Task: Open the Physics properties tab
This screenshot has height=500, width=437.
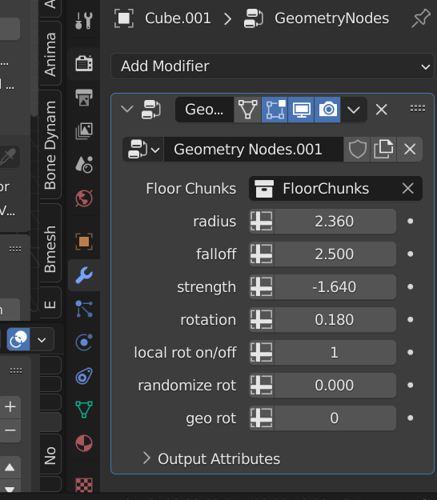Action: (84, 342)
